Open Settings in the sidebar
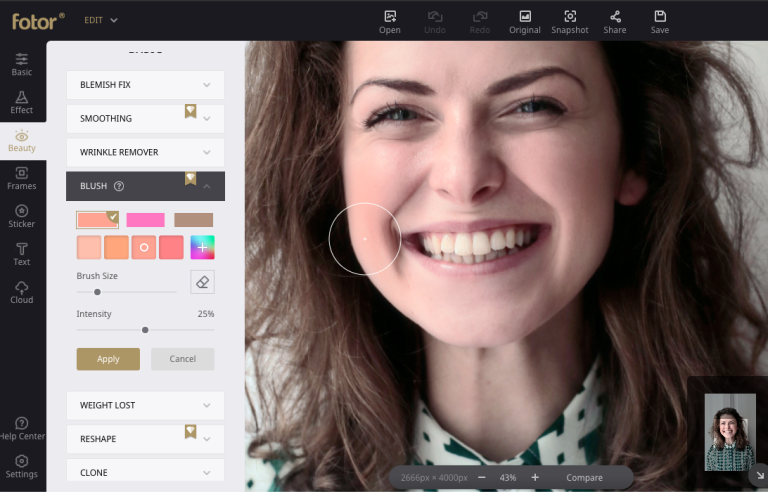This screenshot has width=768, height=492. click(22, 467)
